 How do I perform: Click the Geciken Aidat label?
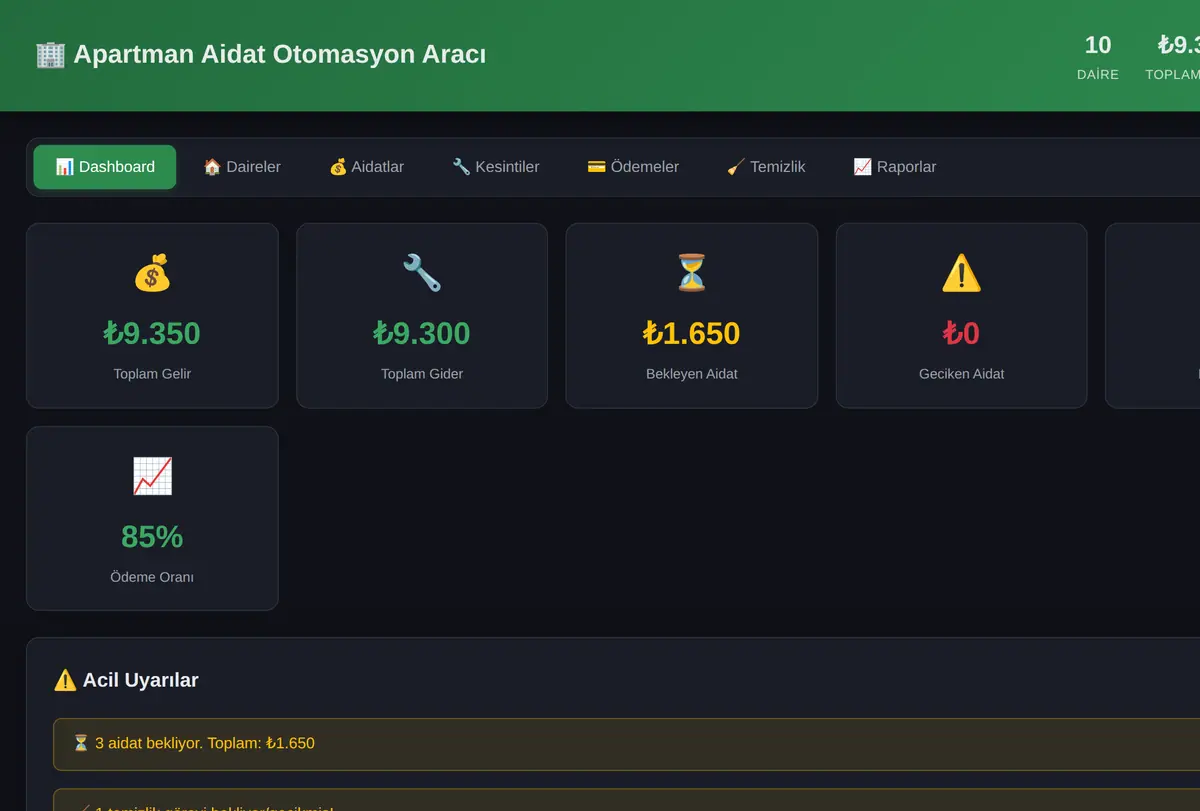[961, 374]
